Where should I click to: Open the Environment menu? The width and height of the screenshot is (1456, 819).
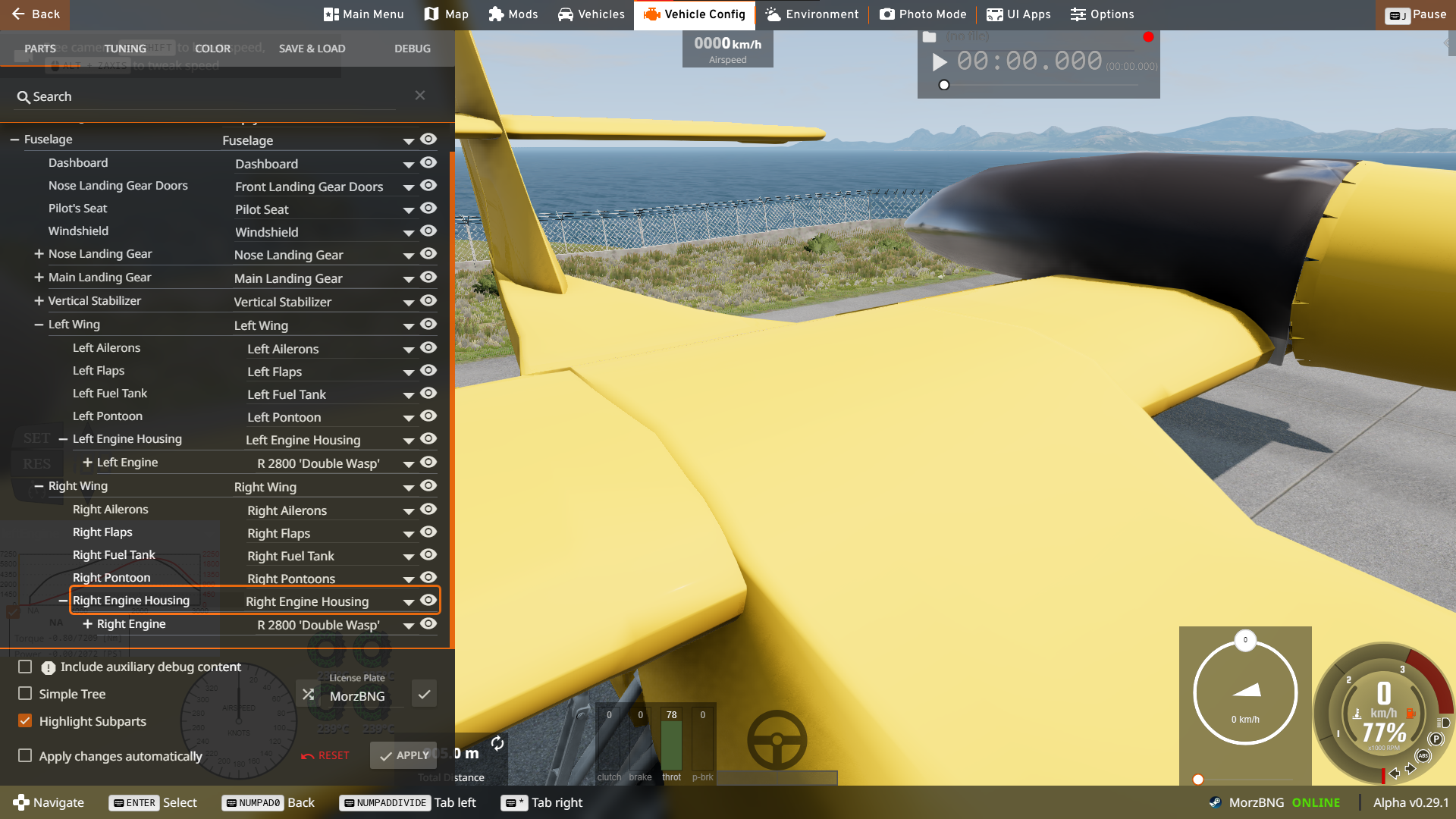811,14
